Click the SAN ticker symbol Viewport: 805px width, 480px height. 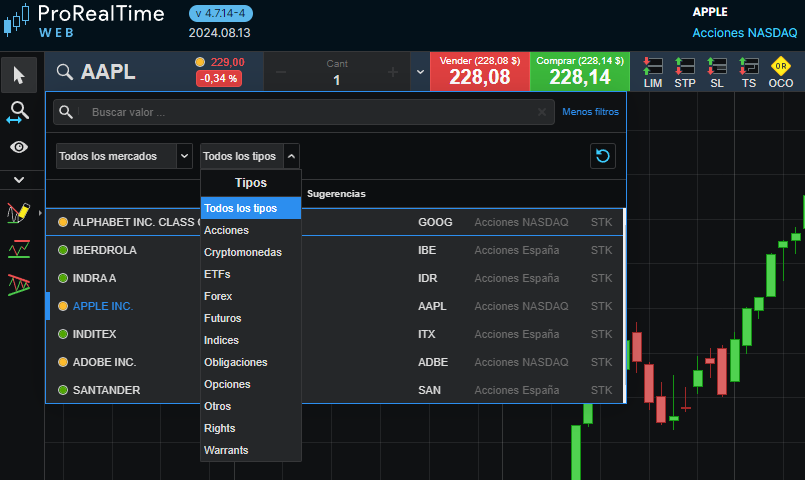[429, 390]
